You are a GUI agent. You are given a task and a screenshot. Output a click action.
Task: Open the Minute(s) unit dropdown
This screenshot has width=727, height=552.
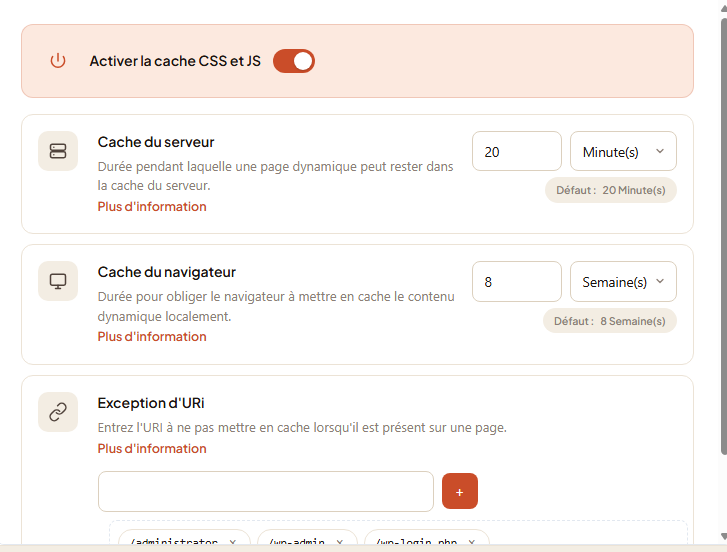623,152
